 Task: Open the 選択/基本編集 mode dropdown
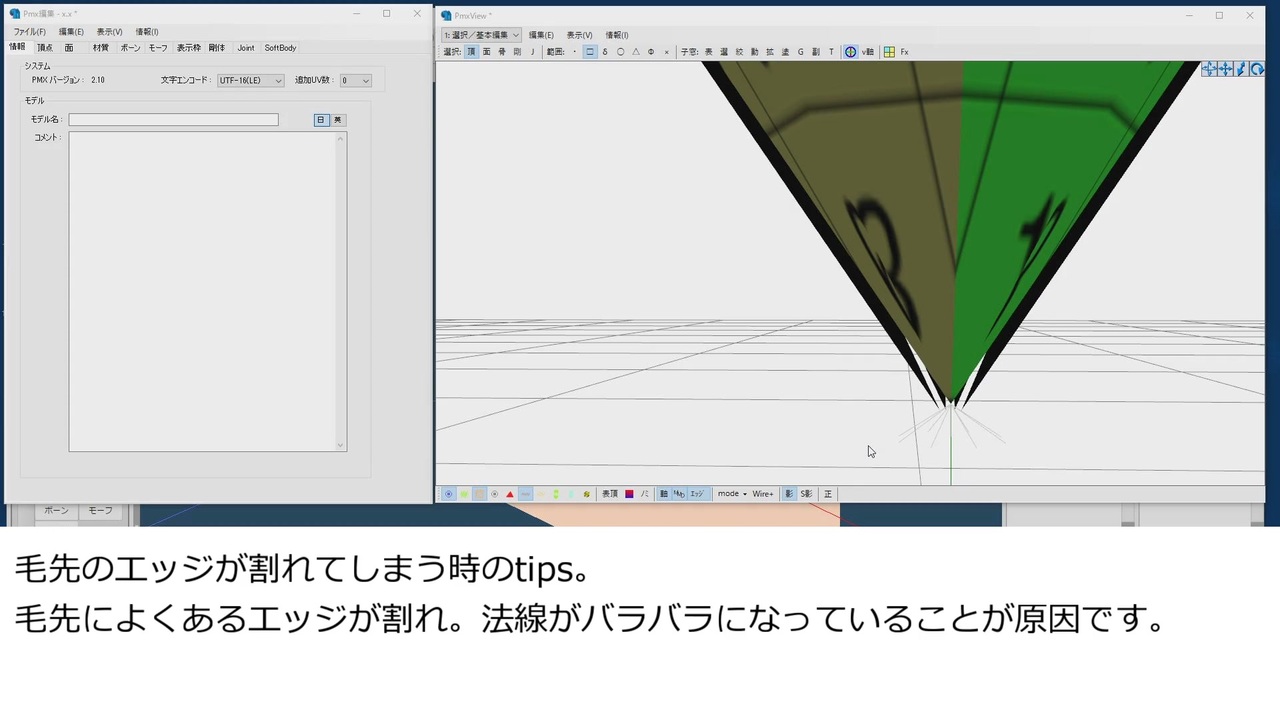[482, 35]
